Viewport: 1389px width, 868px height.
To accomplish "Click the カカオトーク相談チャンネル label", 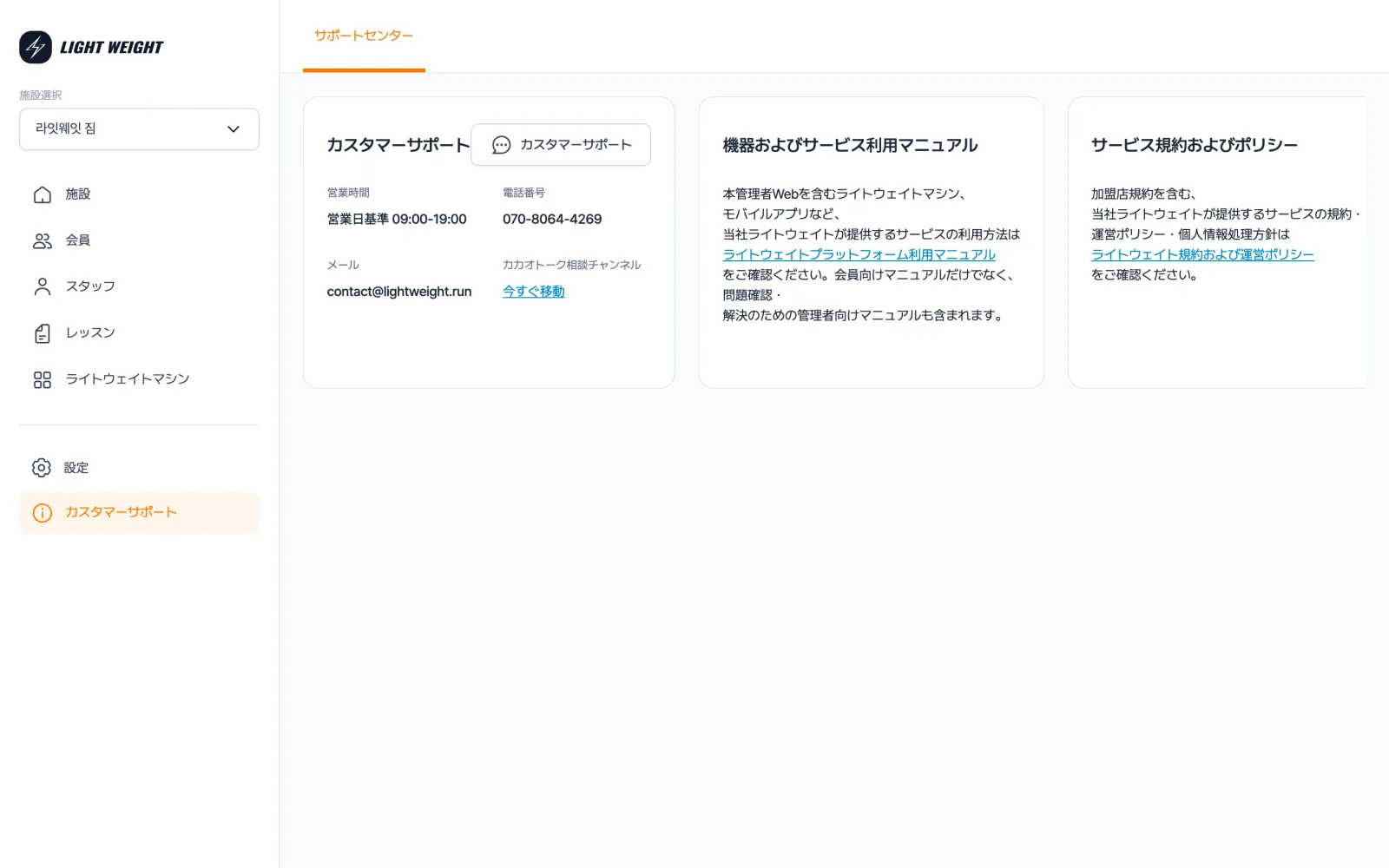I will click(571, 265).
